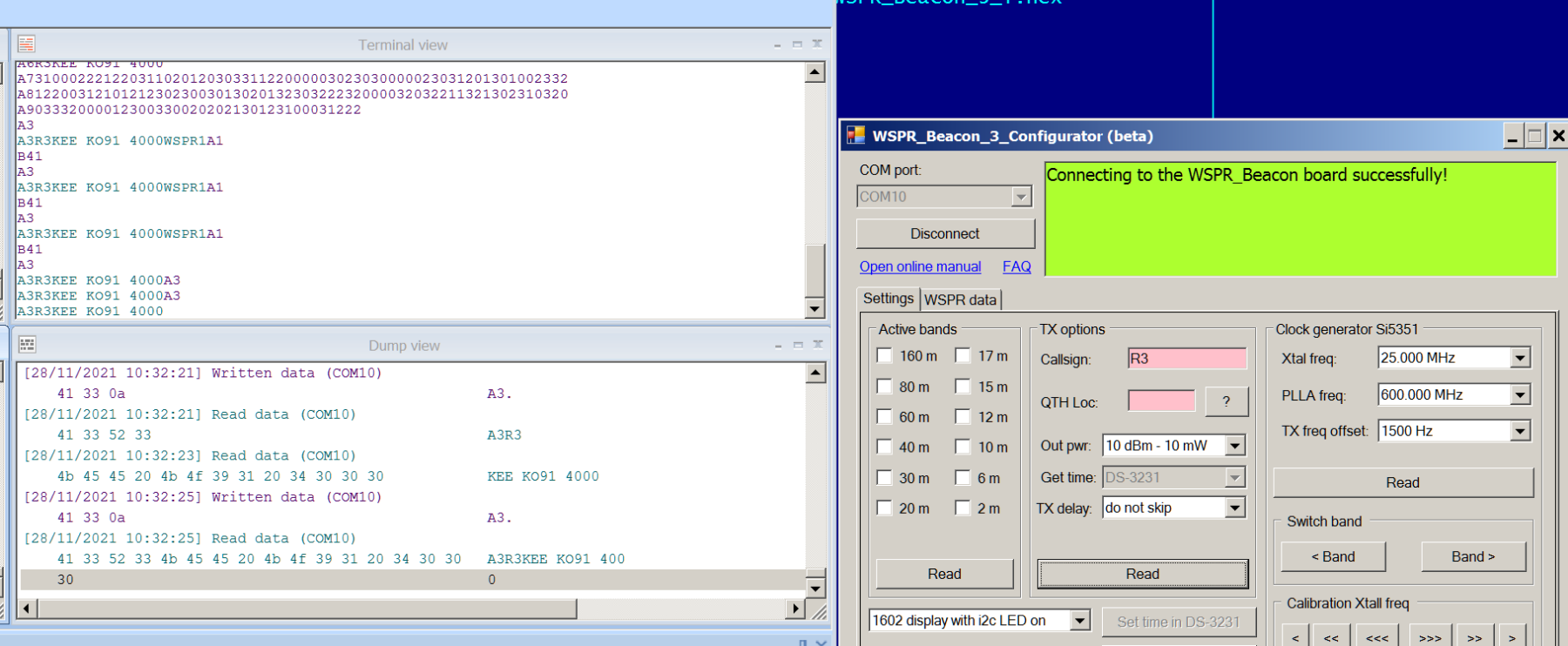Maximize the Terminal view panel
The image size is (1568, 646).
[797, 44]
